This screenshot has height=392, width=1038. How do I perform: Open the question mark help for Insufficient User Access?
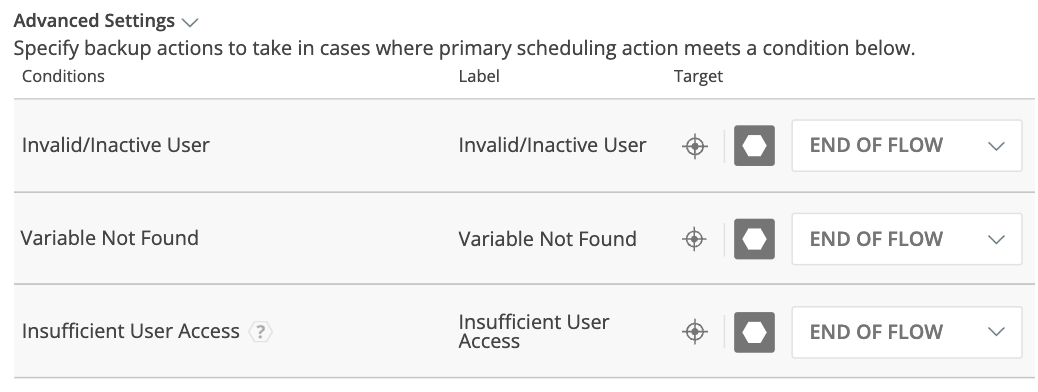tap(261, 332)
